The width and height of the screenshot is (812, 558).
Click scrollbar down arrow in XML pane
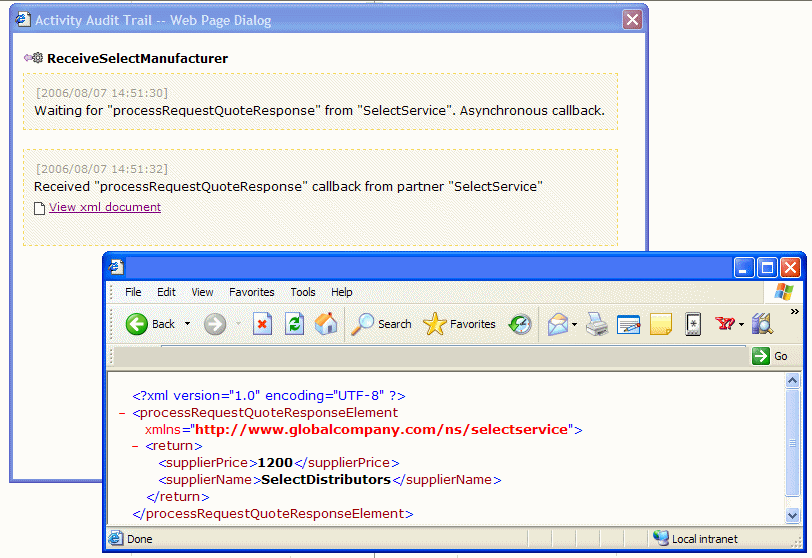[x=792, y=515]
